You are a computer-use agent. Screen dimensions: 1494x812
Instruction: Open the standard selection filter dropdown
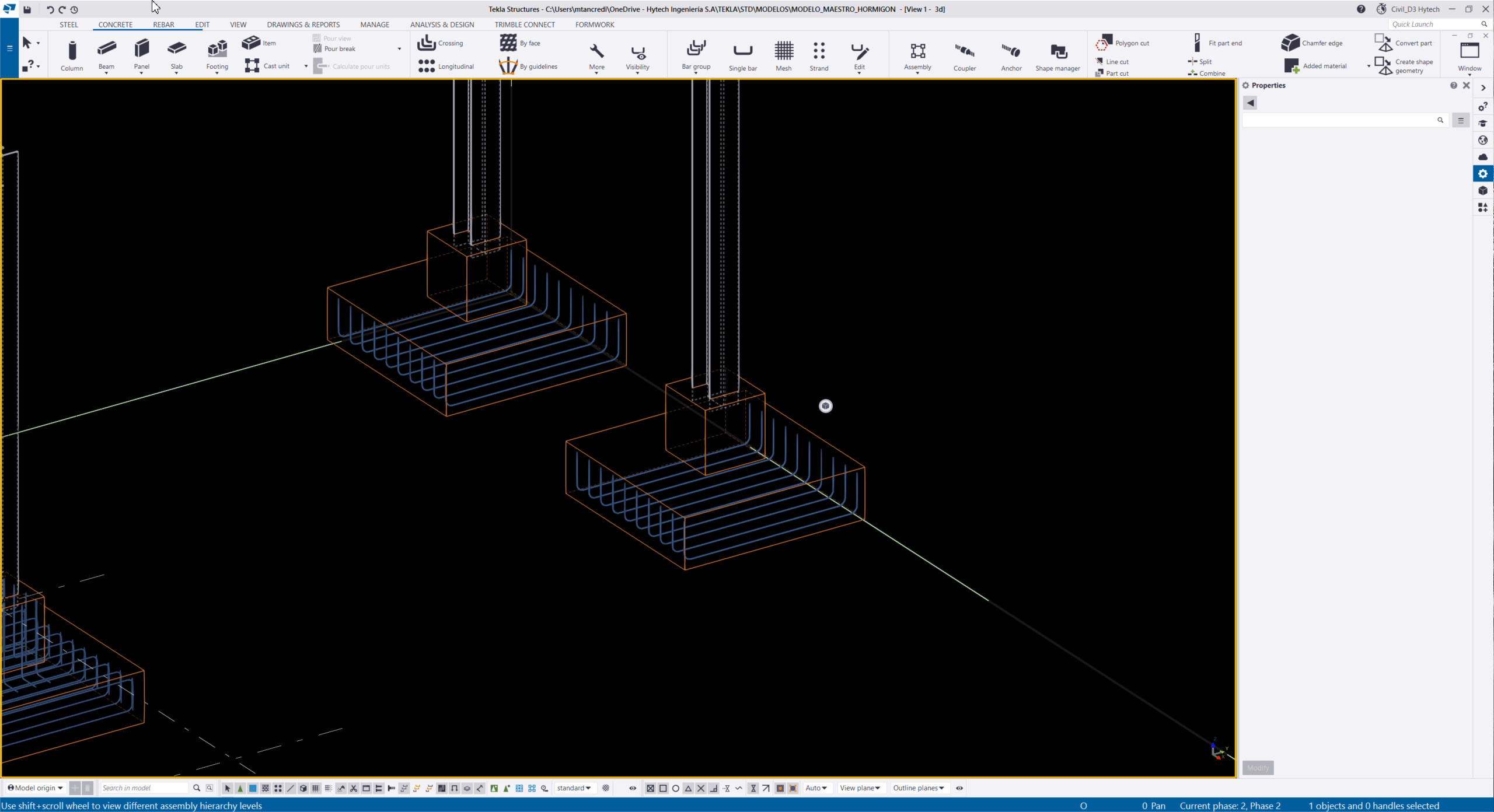[x=574, y=788]
